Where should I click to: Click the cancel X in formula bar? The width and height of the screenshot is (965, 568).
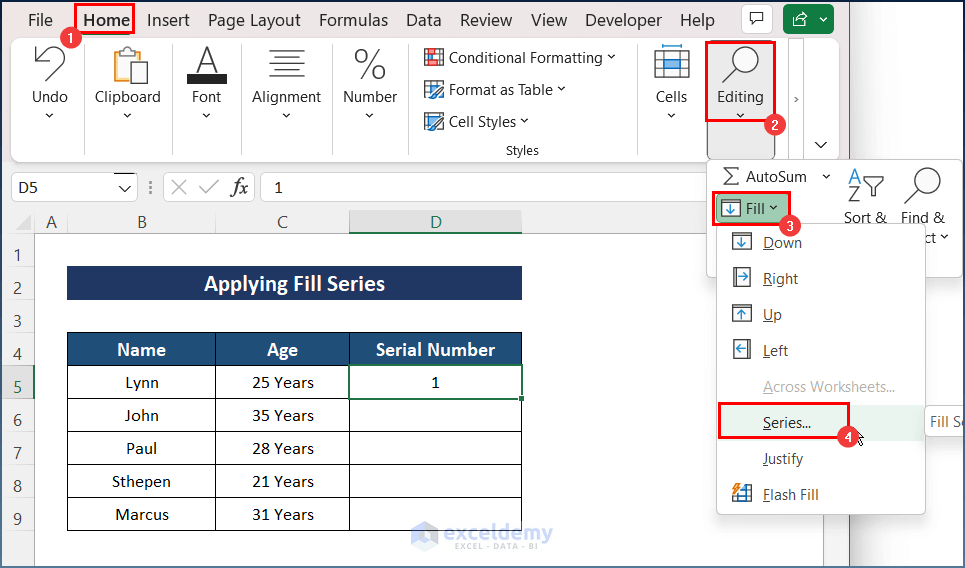pos(179,187)
